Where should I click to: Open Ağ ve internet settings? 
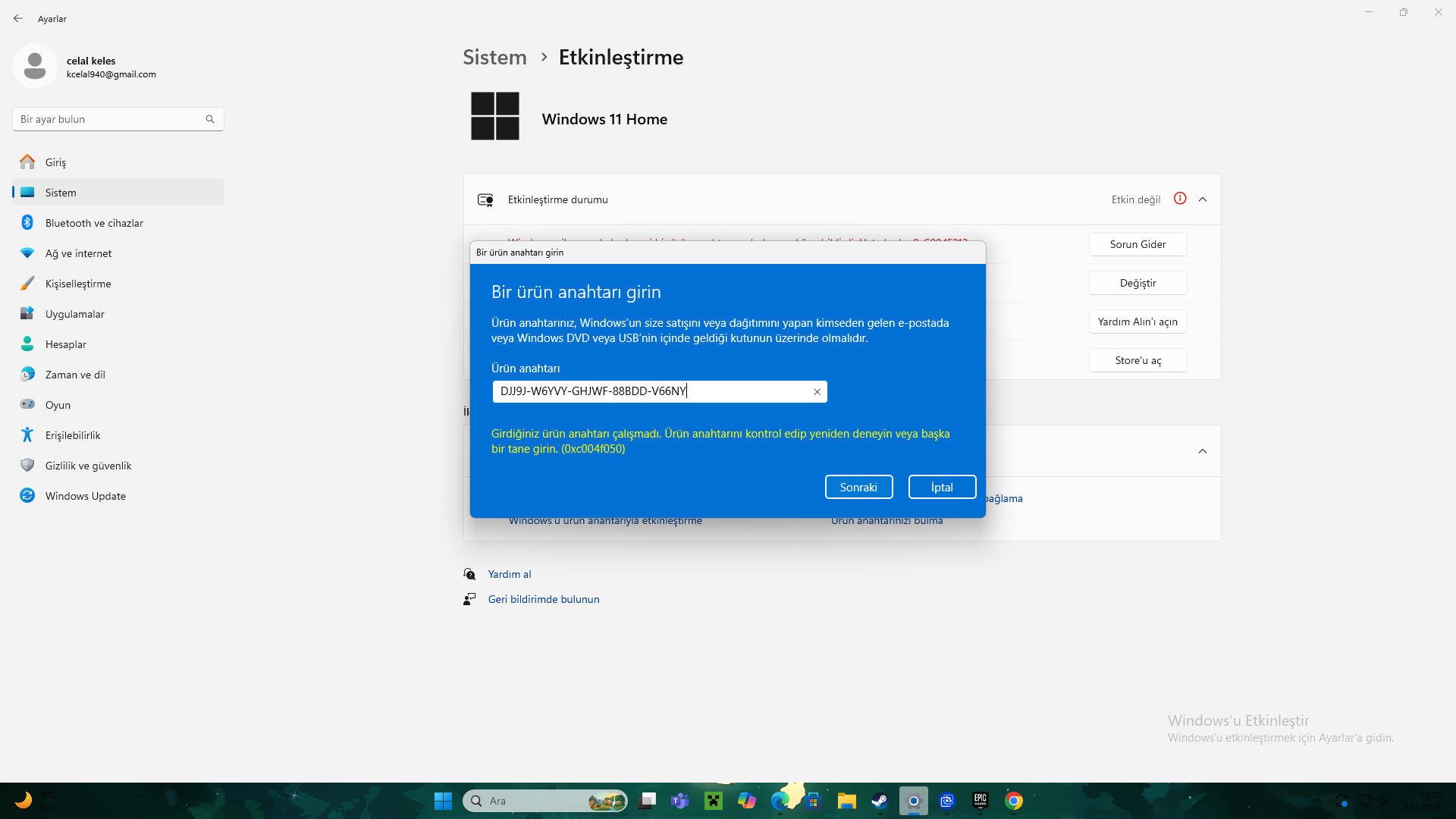pos(118,253)
